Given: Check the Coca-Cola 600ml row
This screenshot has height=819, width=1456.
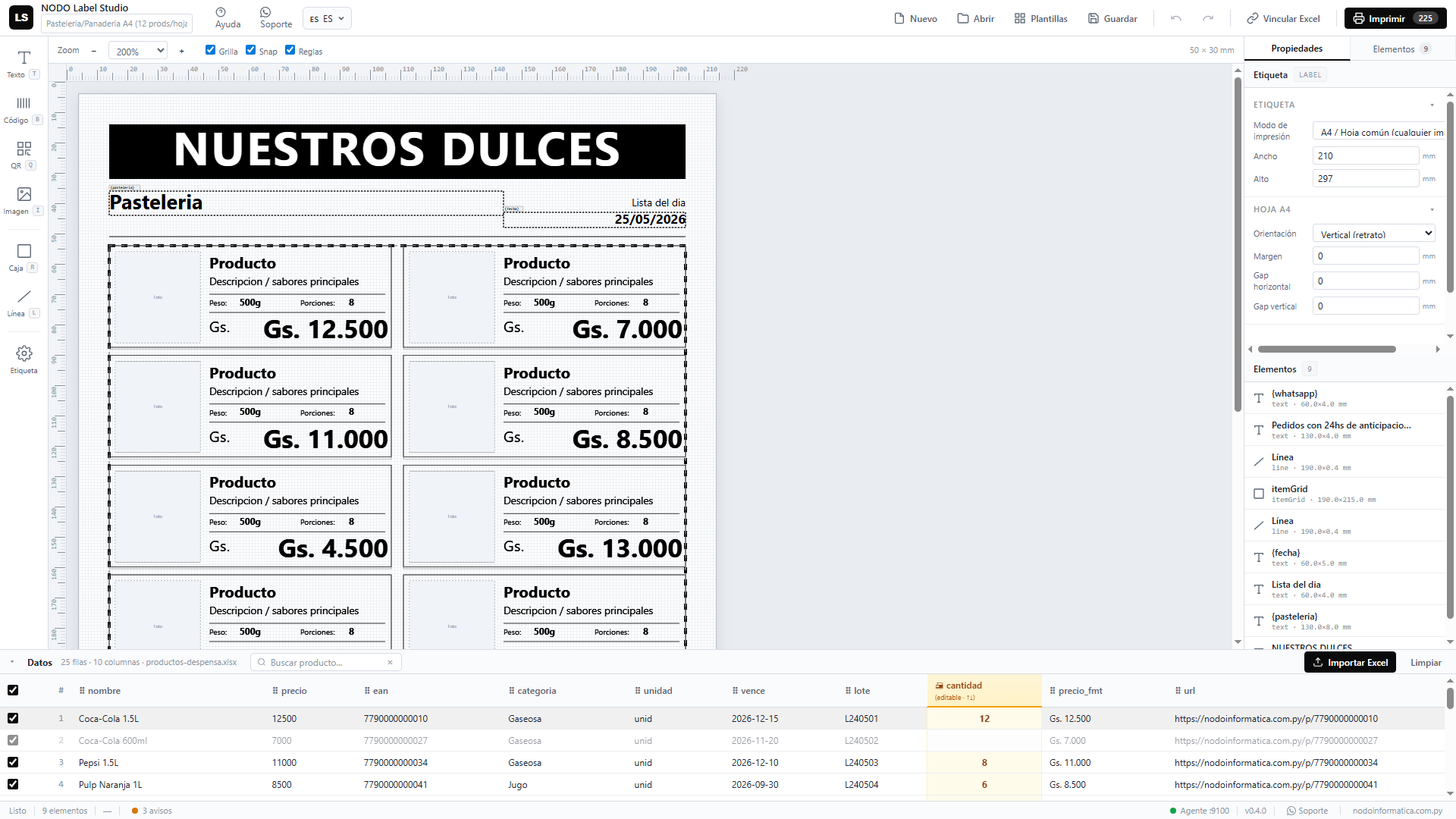Looking at the screenshot, I should tap(13, 740).
